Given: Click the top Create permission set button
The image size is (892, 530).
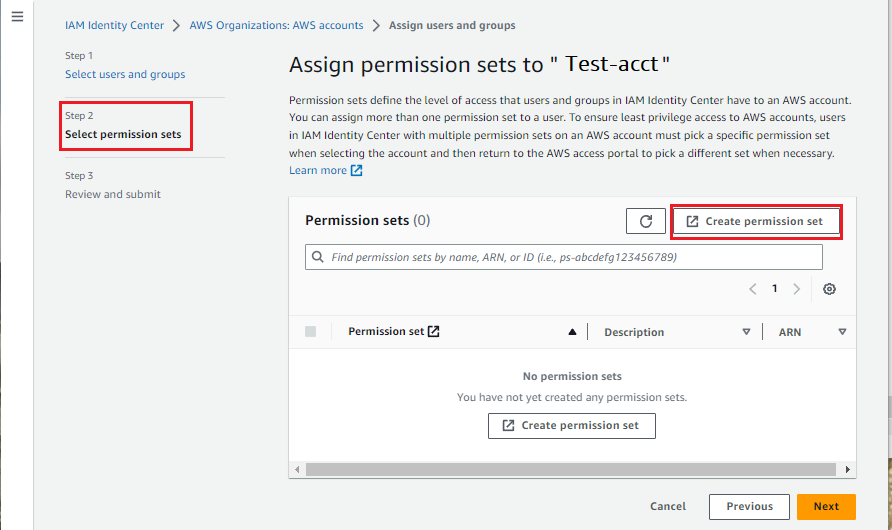Looking at the screenshot, I should click(x=756, y=221).
